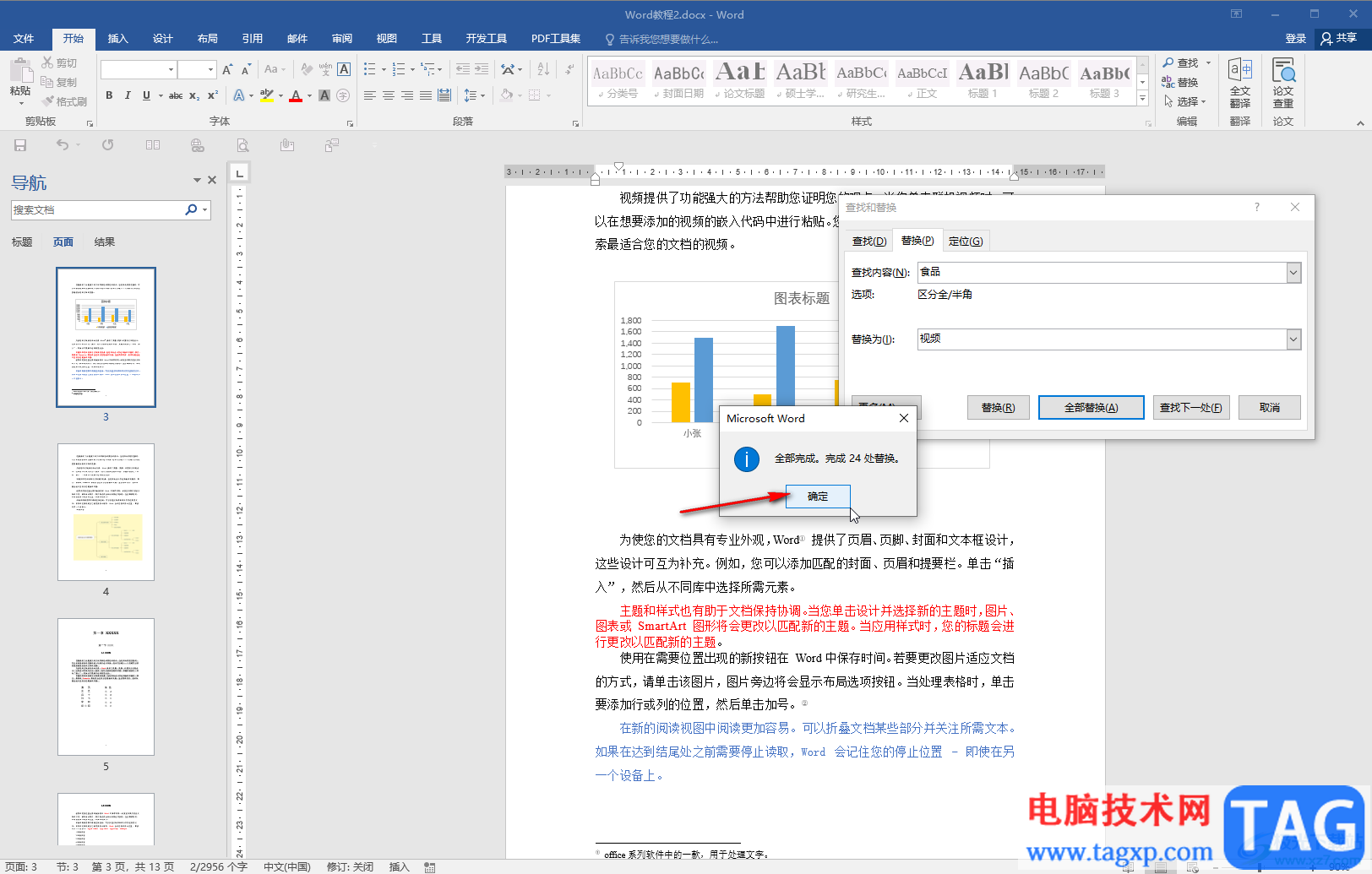1372x874 pixels.
Task: Toggle Bold formatting
Action: coord(109,95)
